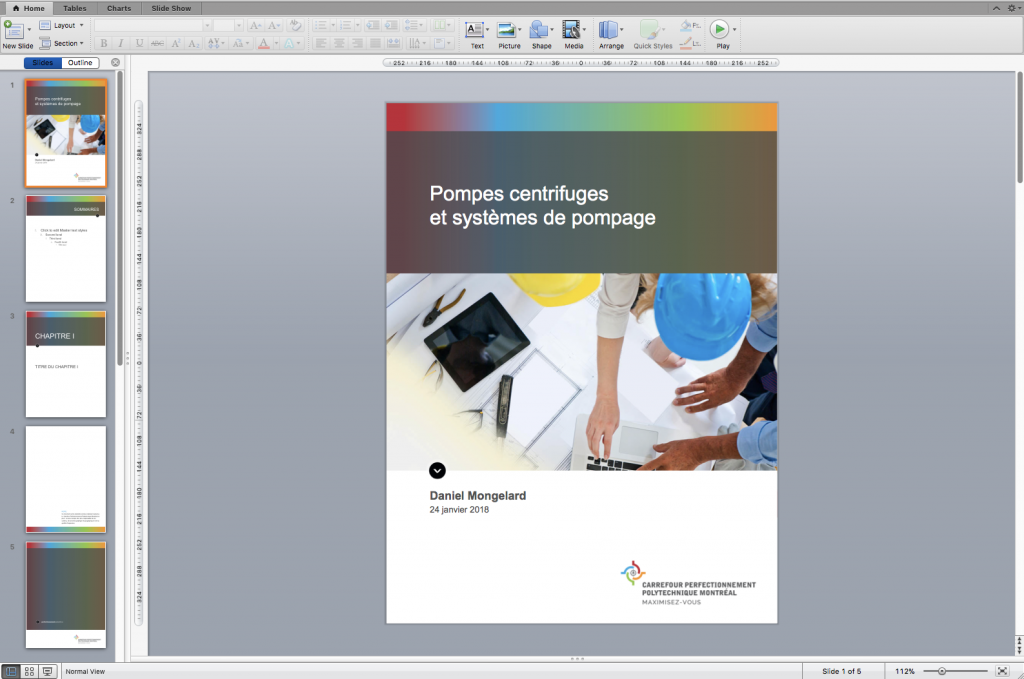Decrease the font size

tap(274, 25)
